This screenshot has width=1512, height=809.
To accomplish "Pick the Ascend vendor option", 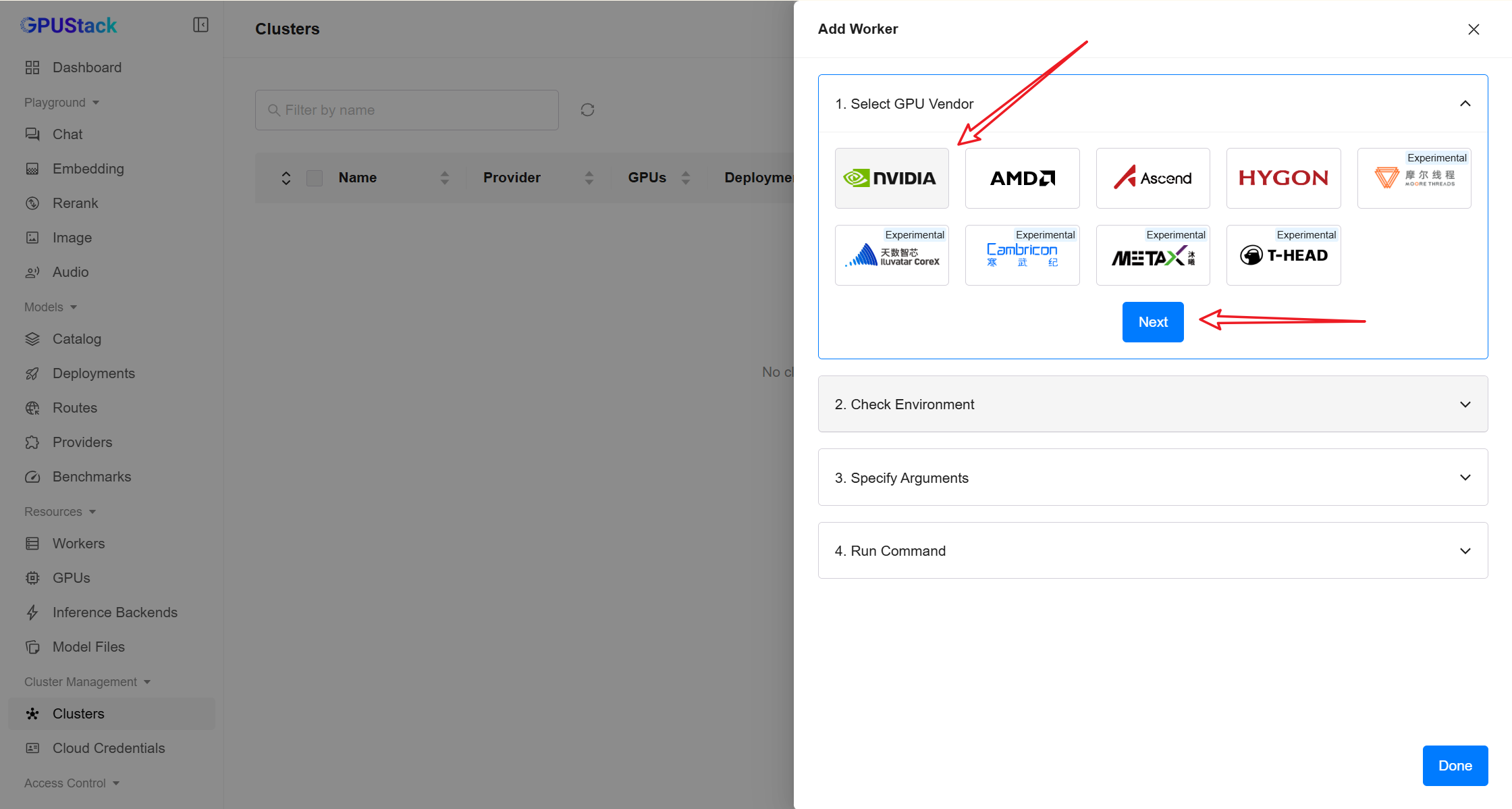I will coord(1152,178).
